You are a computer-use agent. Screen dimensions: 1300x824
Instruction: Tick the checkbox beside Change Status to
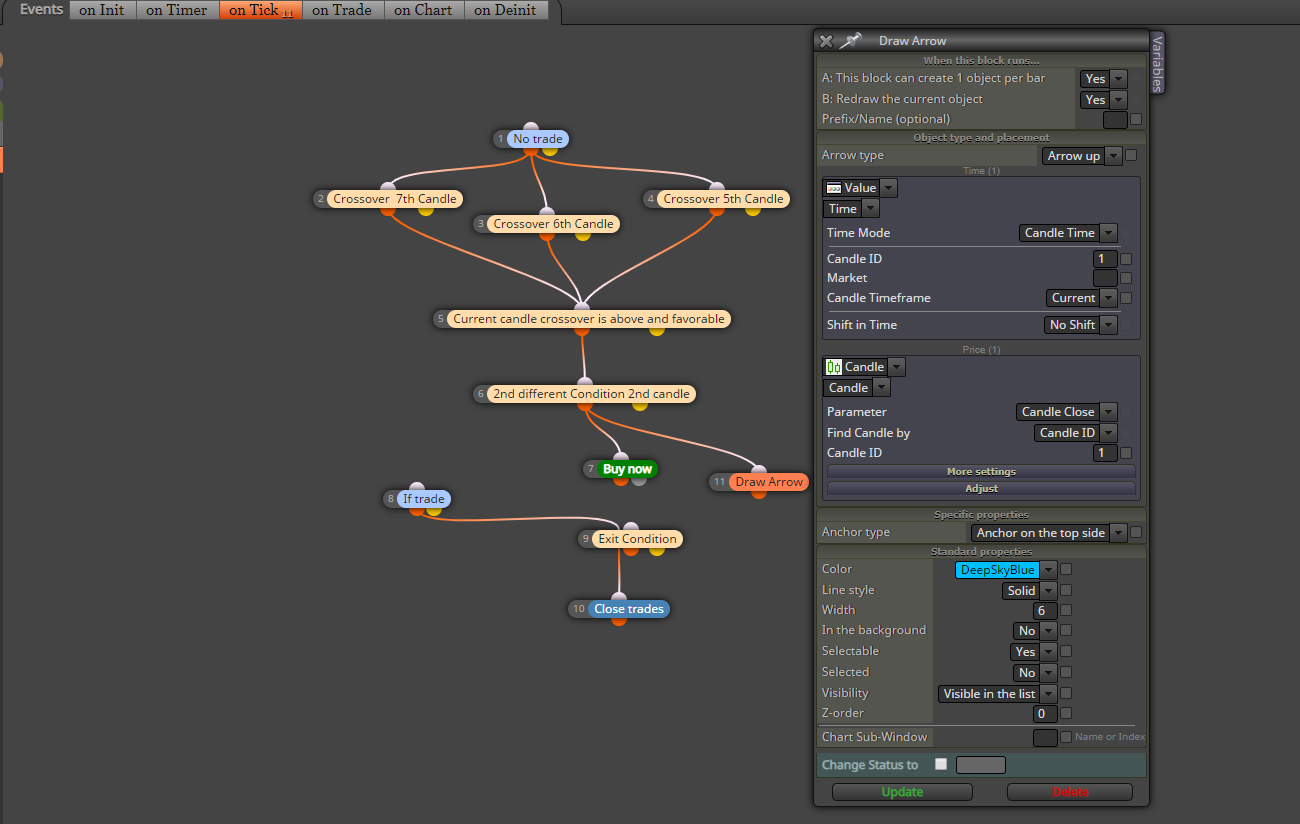940,764
